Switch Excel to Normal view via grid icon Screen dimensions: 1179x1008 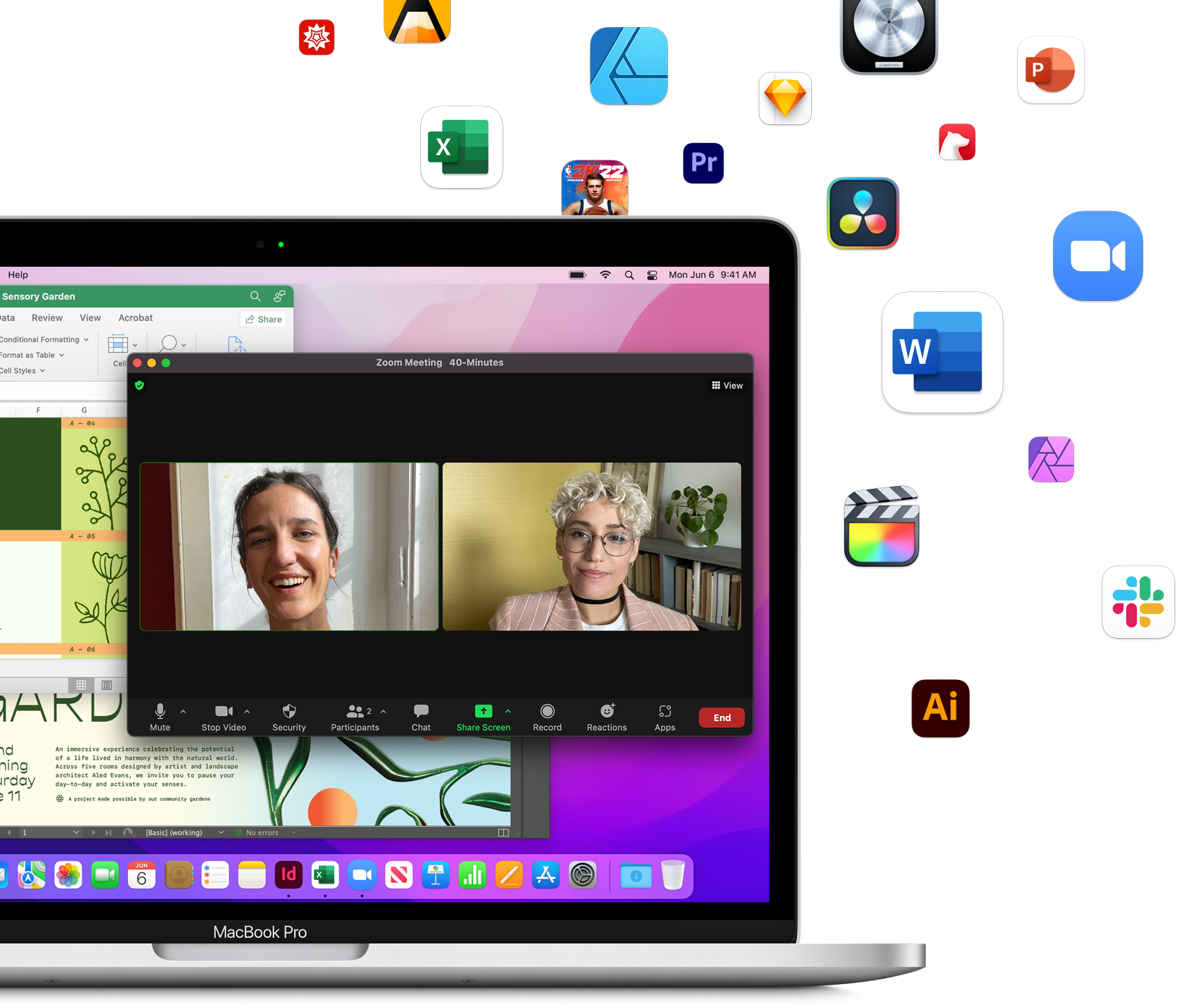[82, 684]
